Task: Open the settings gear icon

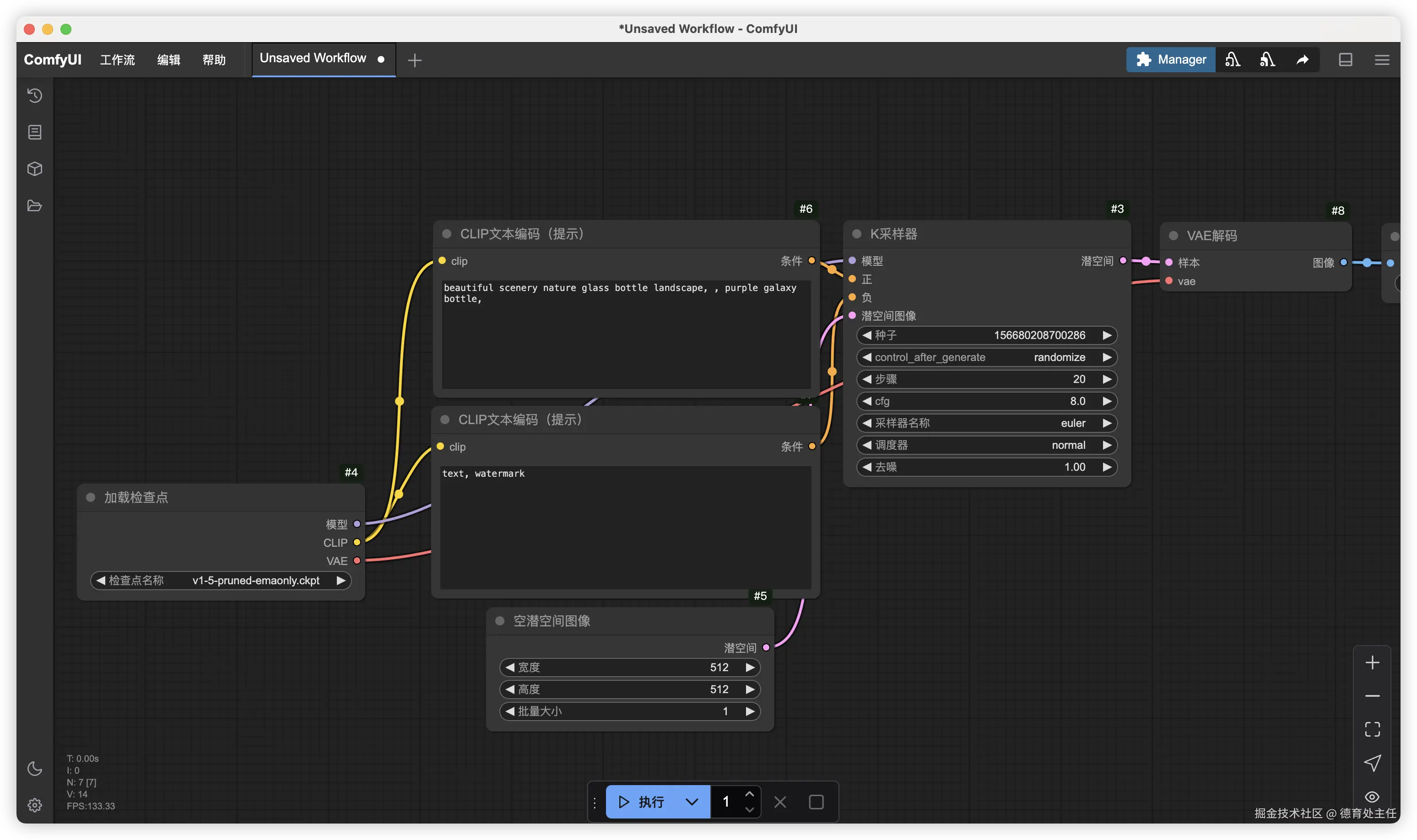Action: 34,805
